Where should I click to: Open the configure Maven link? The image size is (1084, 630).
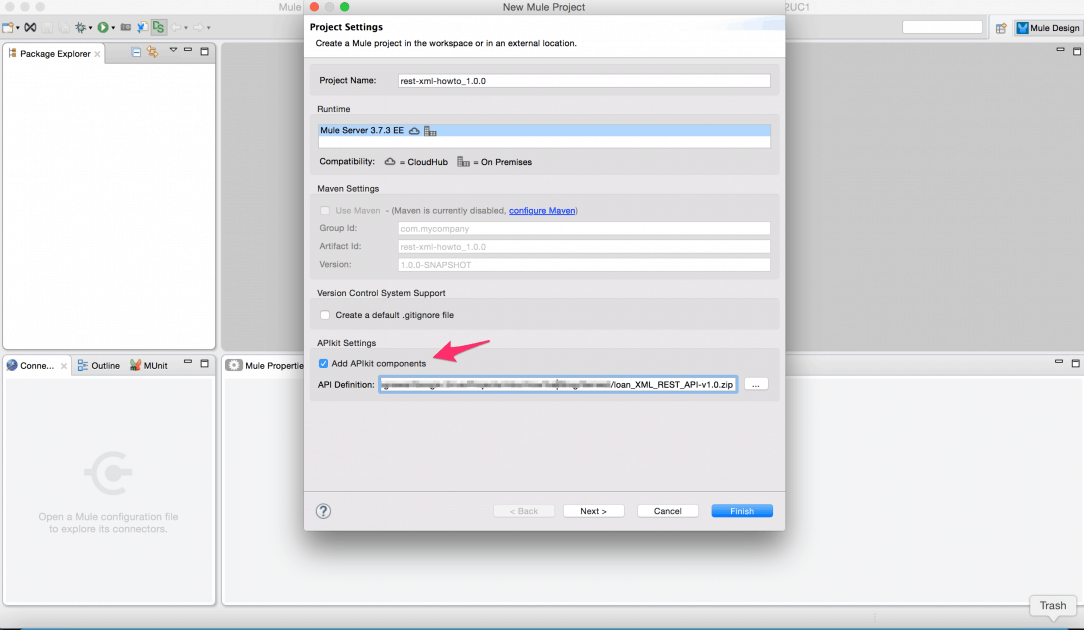(x=543, y=211)
